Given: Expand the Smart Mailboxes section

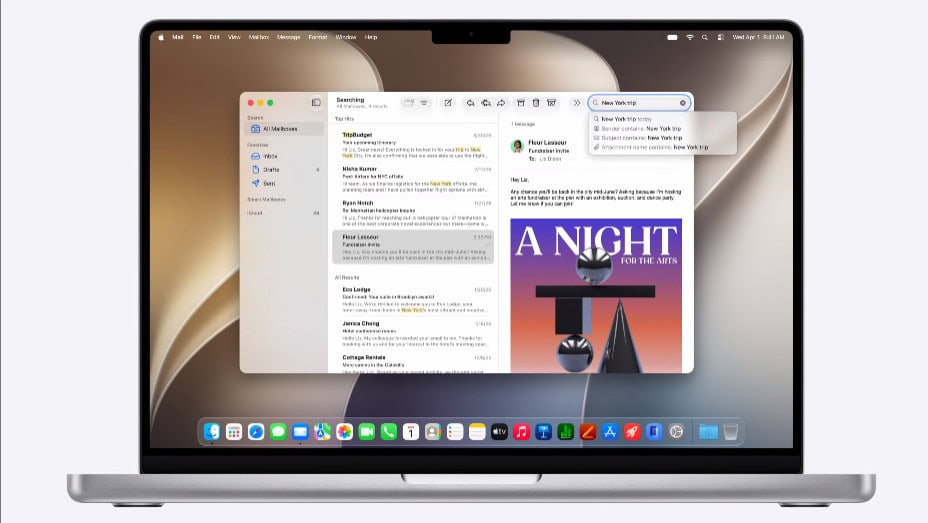Looking at the screenshot, I should 266,199.
